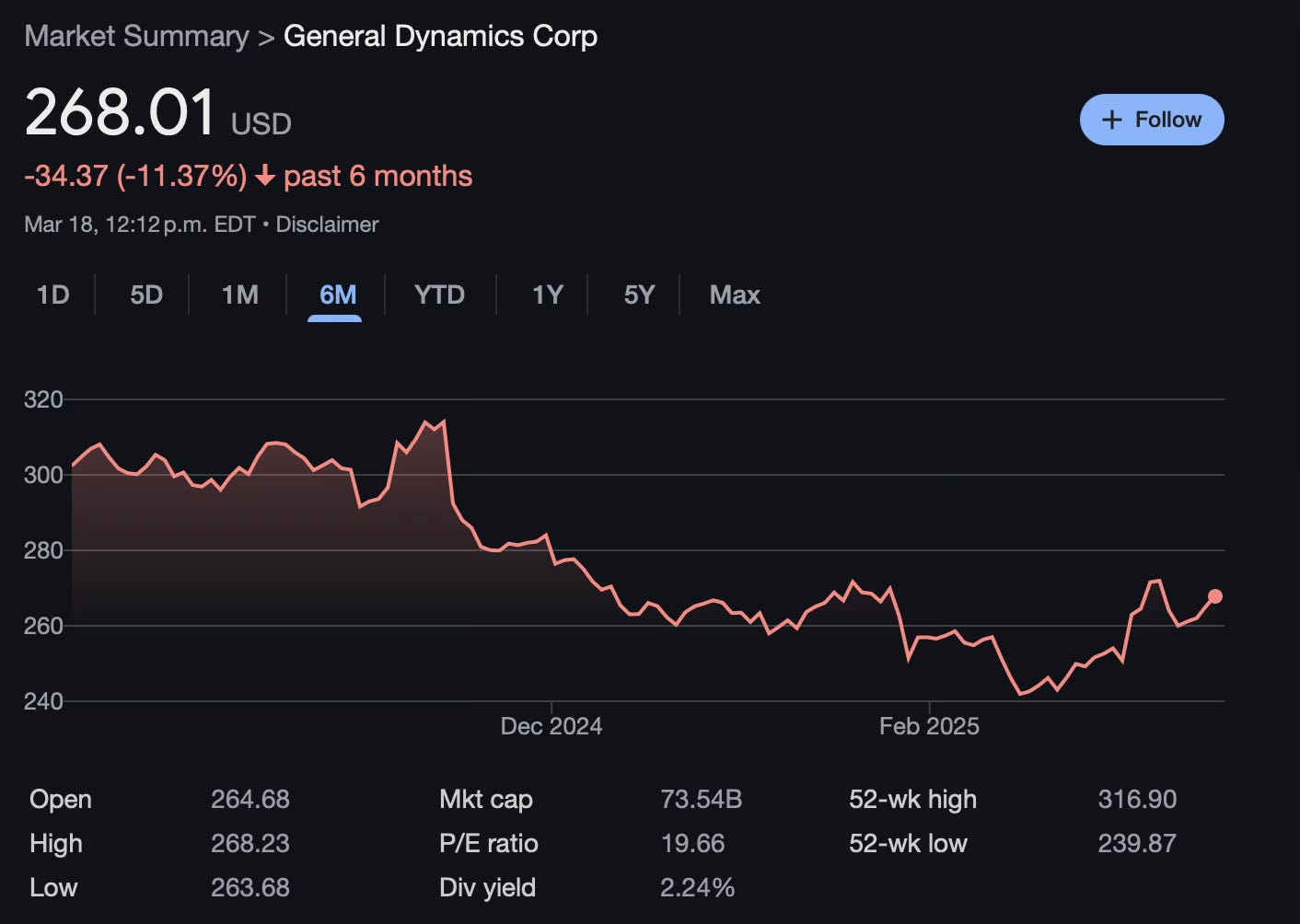This screenshot has height=924, width=1300.
Task: Click the Div yield label
Action: coord(488,887)
